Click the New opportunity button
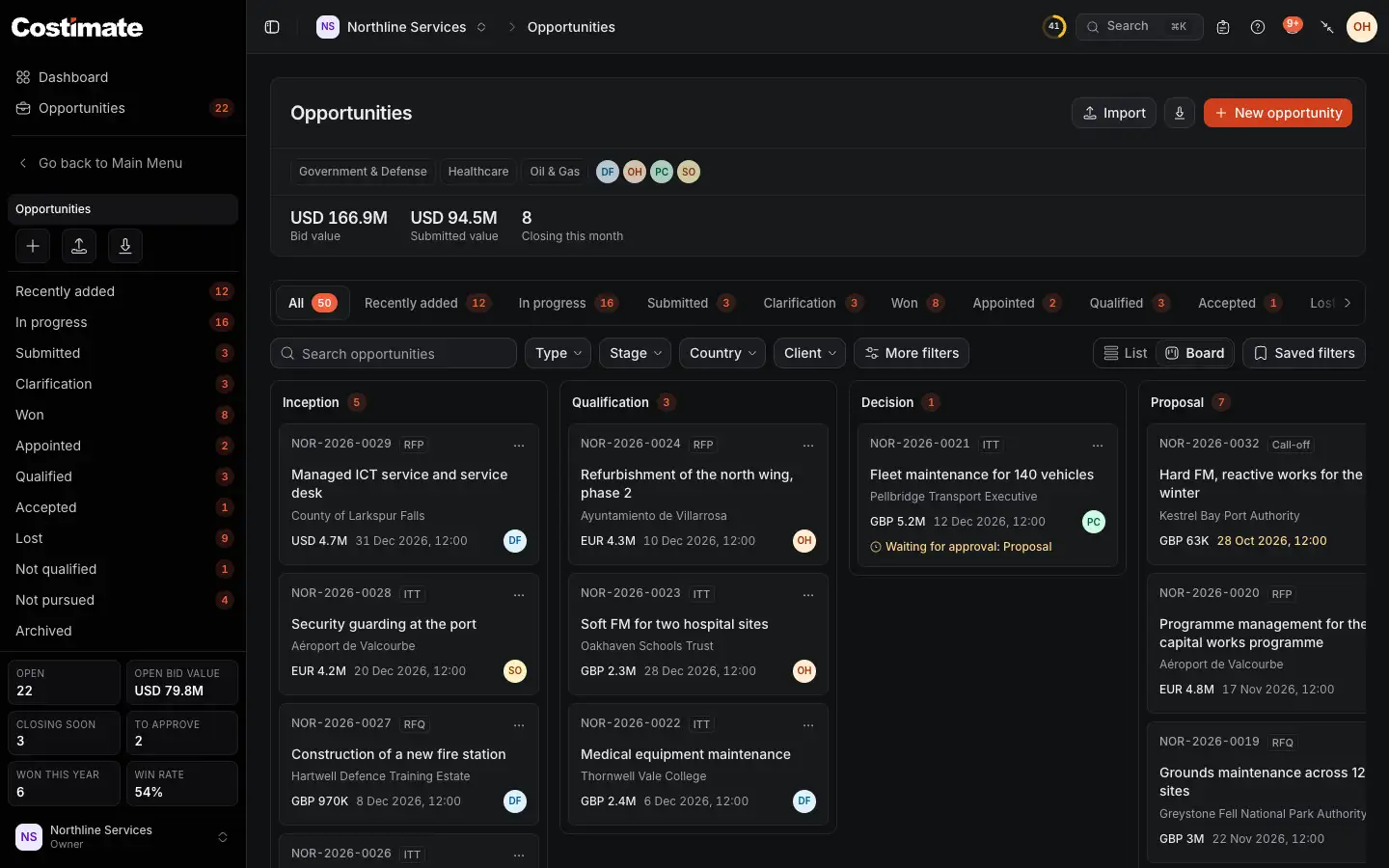The width and height of the screenshot is (1389, 868). 1278,113
